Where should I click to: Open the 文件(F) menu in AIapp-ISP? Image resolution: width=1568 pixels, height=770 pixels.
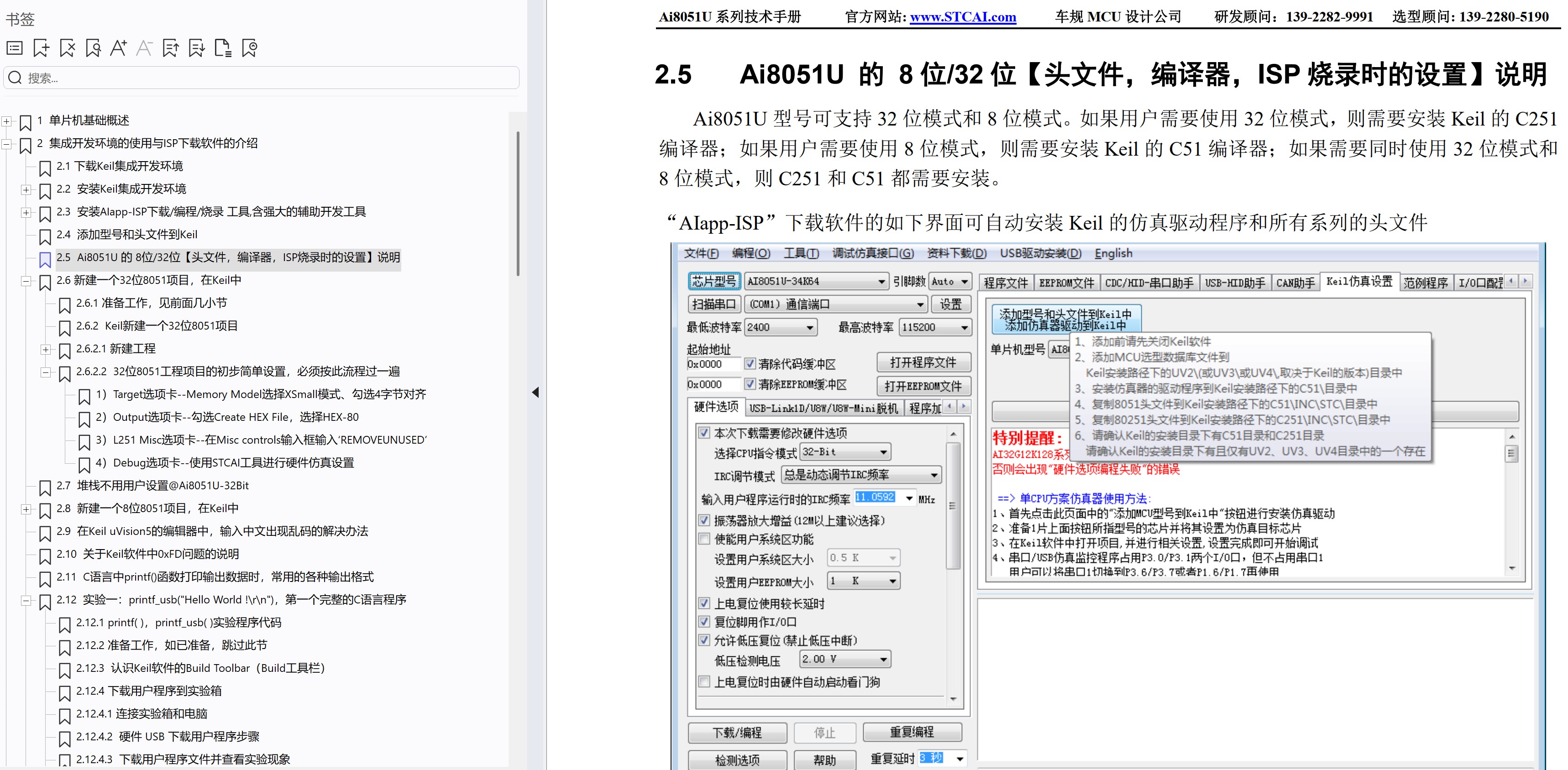[701, 253]
